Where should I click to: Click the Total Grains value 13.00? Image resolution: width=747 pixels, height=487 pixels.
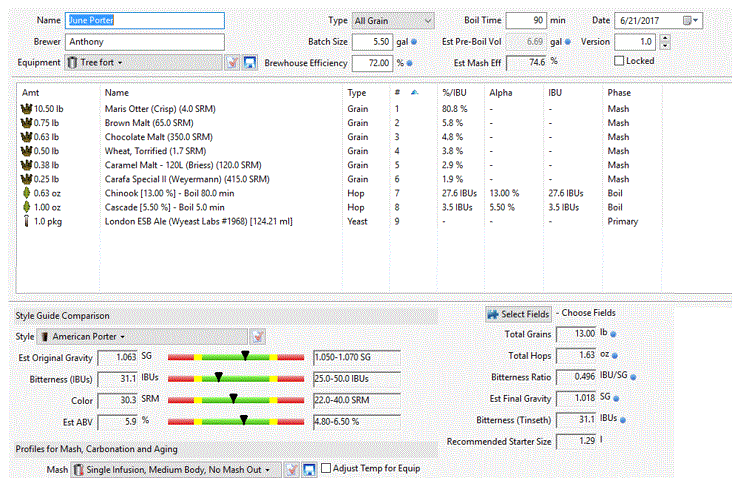click(x=576, y=334)
